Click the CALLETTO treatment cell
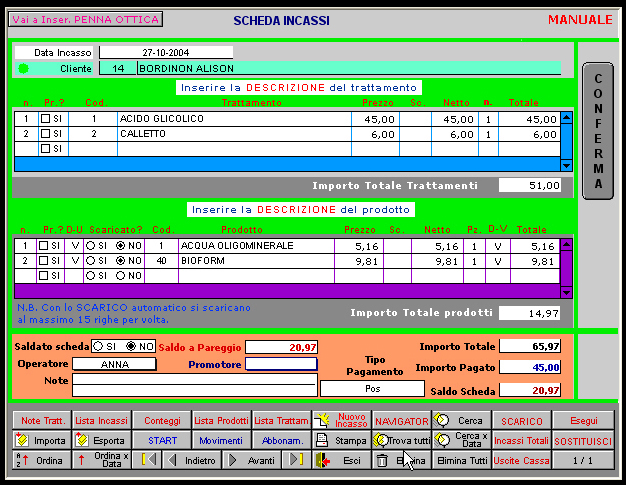 pos(234,134)
